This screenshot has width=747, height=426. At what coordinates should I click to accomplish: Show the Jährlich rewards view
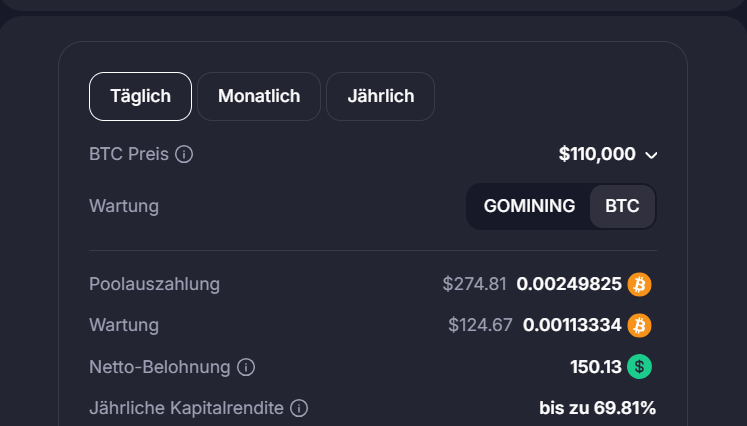pyautogui.click(x=380, y=96)
